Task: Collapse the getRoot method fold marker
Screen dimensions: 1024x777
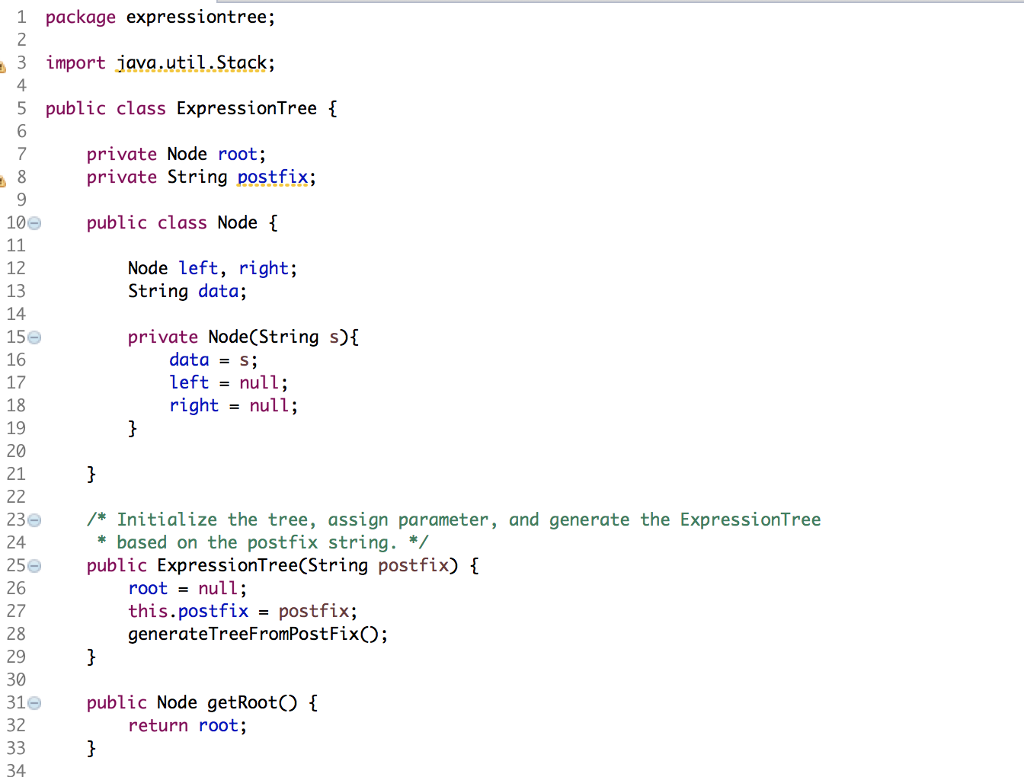Action: pyautogui.click(x=35, y=702)
